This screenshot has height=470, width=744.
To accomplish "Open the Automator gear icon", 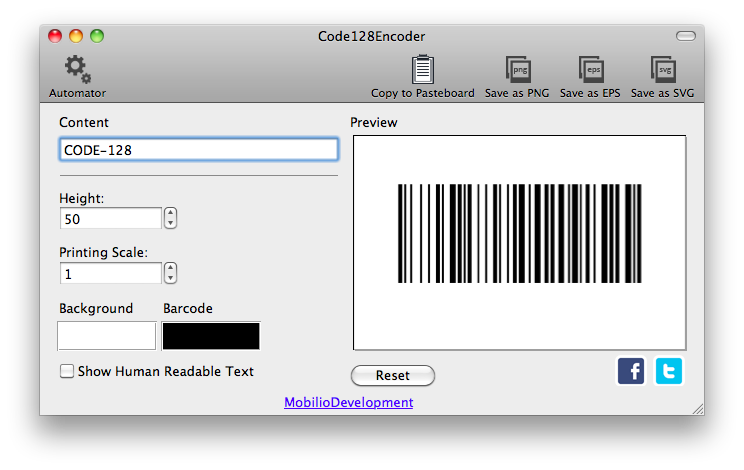I will point(78,70).
